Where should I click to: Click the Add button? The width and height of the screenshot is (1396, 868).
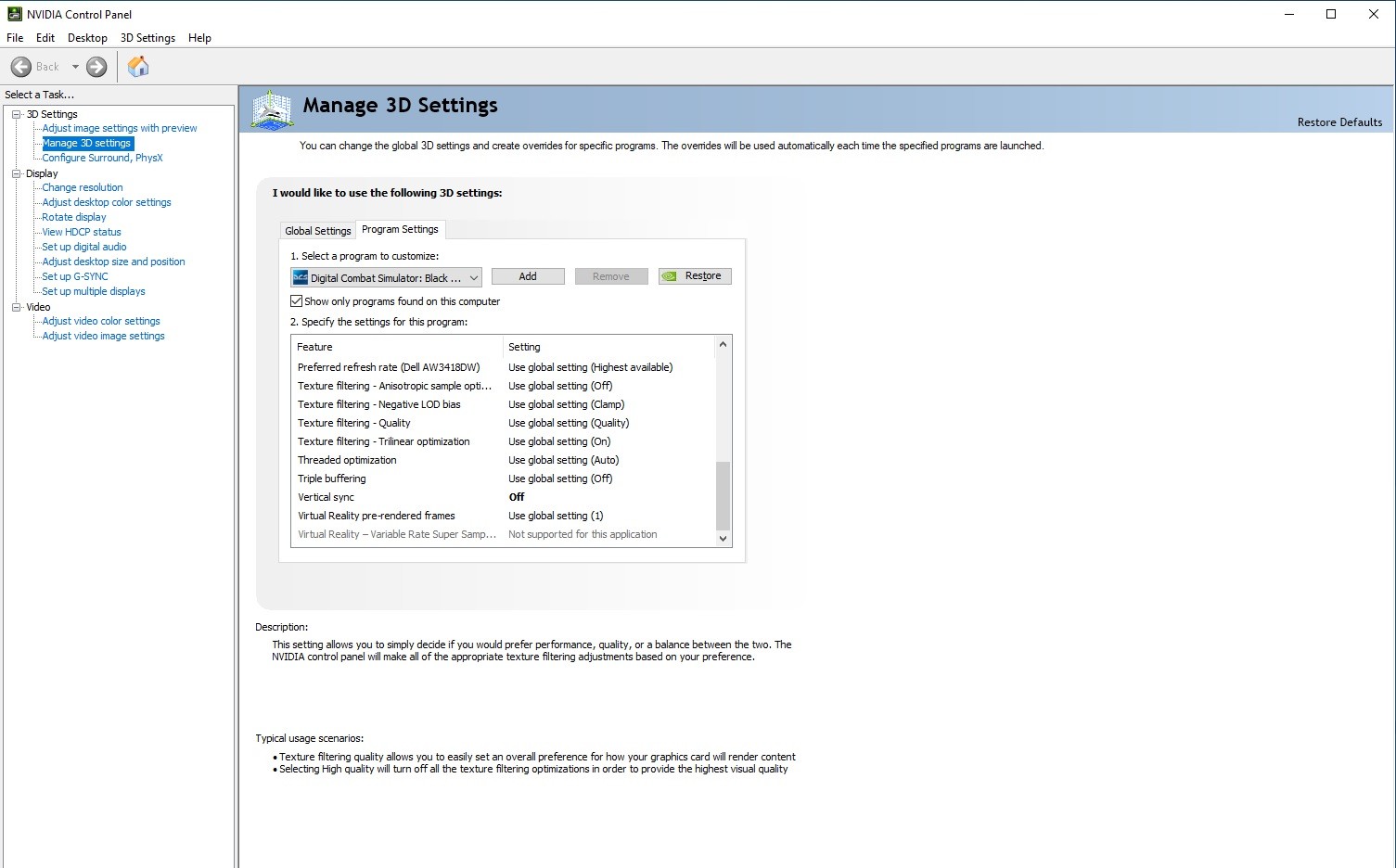[x=528, y=276]
